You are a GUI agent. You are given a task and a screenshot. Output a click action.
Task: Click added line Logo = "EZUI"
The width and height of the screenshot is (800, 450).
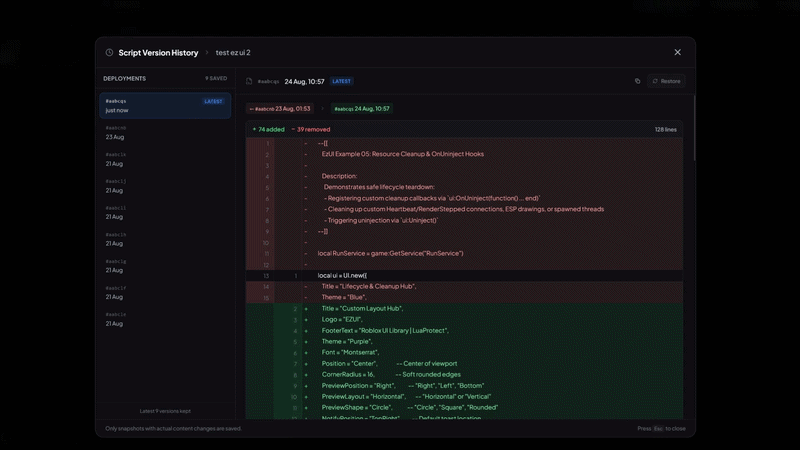464,319
